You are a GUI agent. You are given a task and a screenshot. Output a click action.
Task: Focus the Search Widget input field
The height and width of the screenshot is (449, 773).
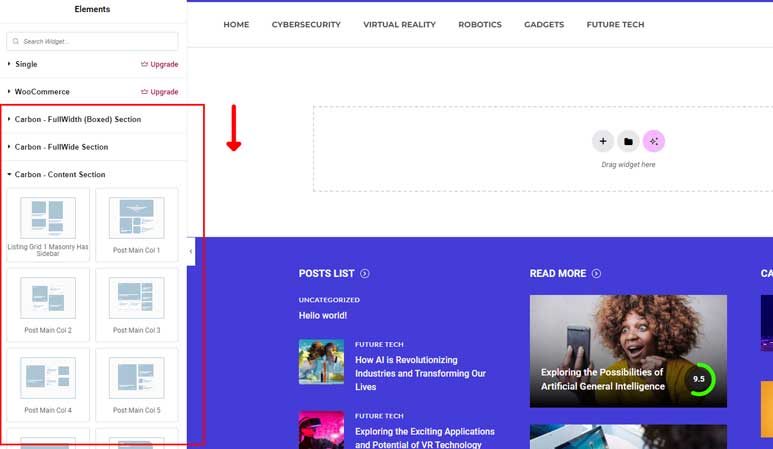[92, 41]
